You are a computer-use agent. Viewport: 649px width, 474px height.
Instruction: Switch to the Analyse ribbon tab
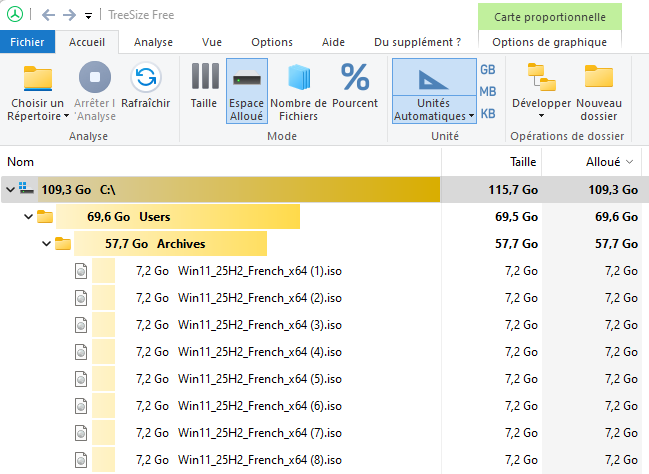coord(153,42)
